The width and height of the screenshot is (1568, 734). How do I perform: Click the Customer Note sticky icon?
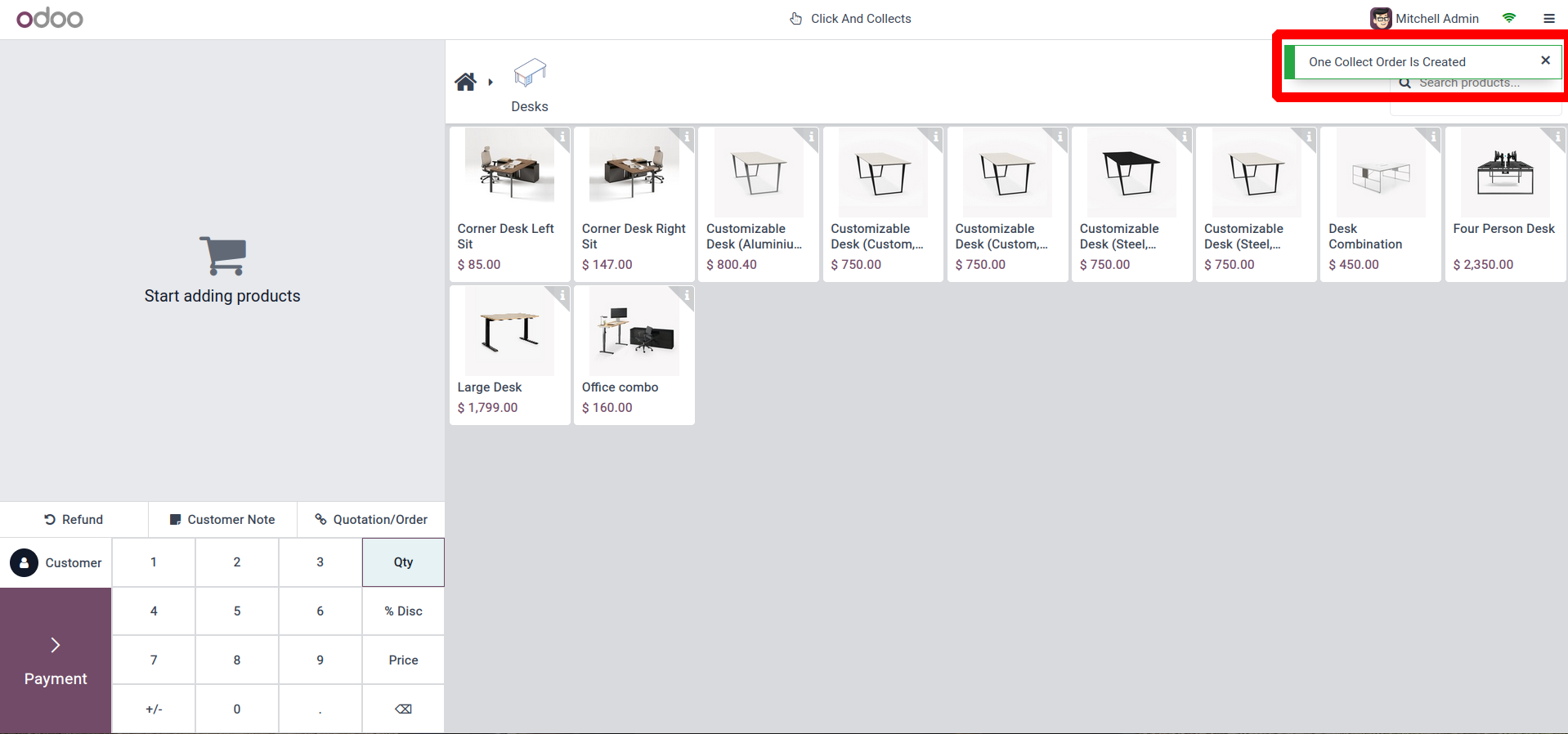tap(175, 520)
